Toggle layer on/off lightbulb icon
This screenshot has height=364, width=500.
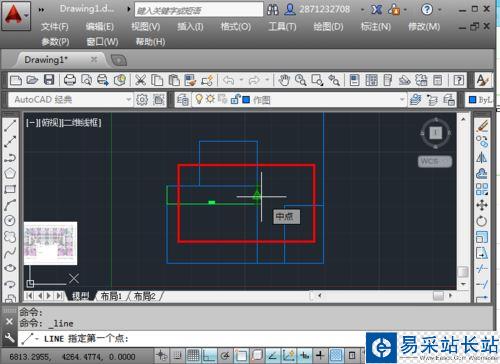pyautogui.click(x=199, y=99)
